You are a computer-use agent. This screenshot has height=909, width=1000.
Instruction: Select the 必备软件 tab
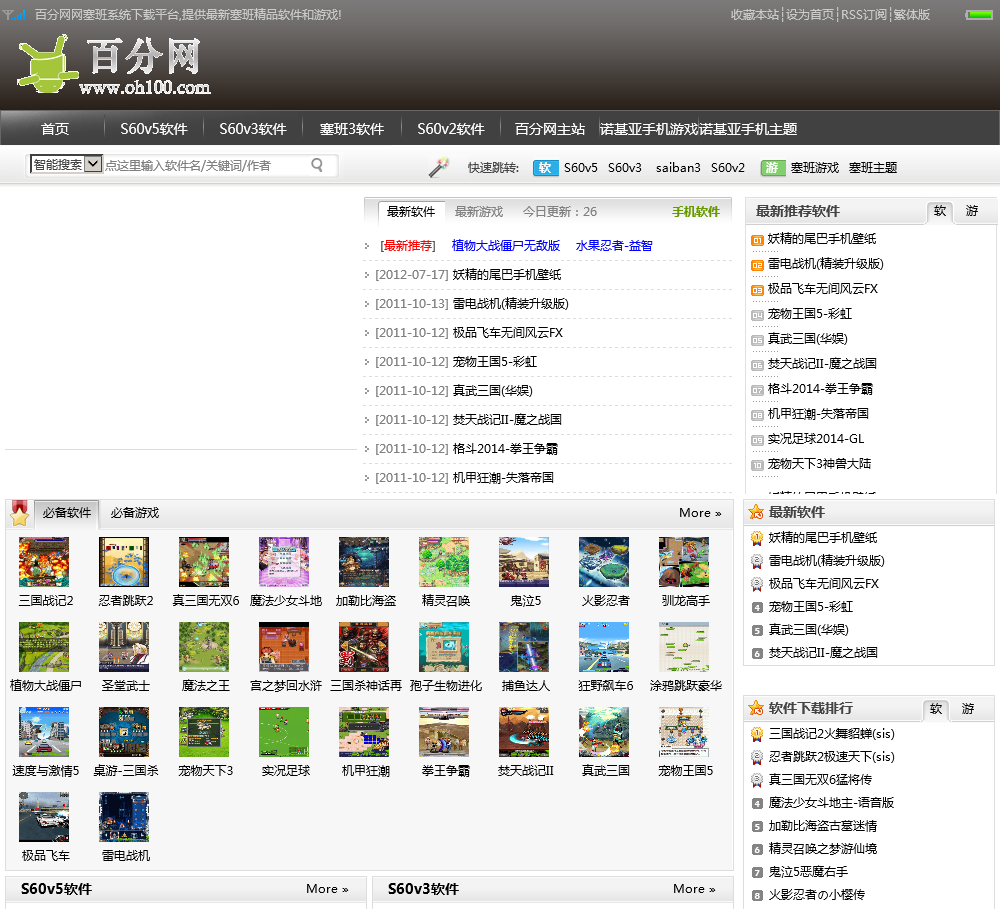[67, 513]
